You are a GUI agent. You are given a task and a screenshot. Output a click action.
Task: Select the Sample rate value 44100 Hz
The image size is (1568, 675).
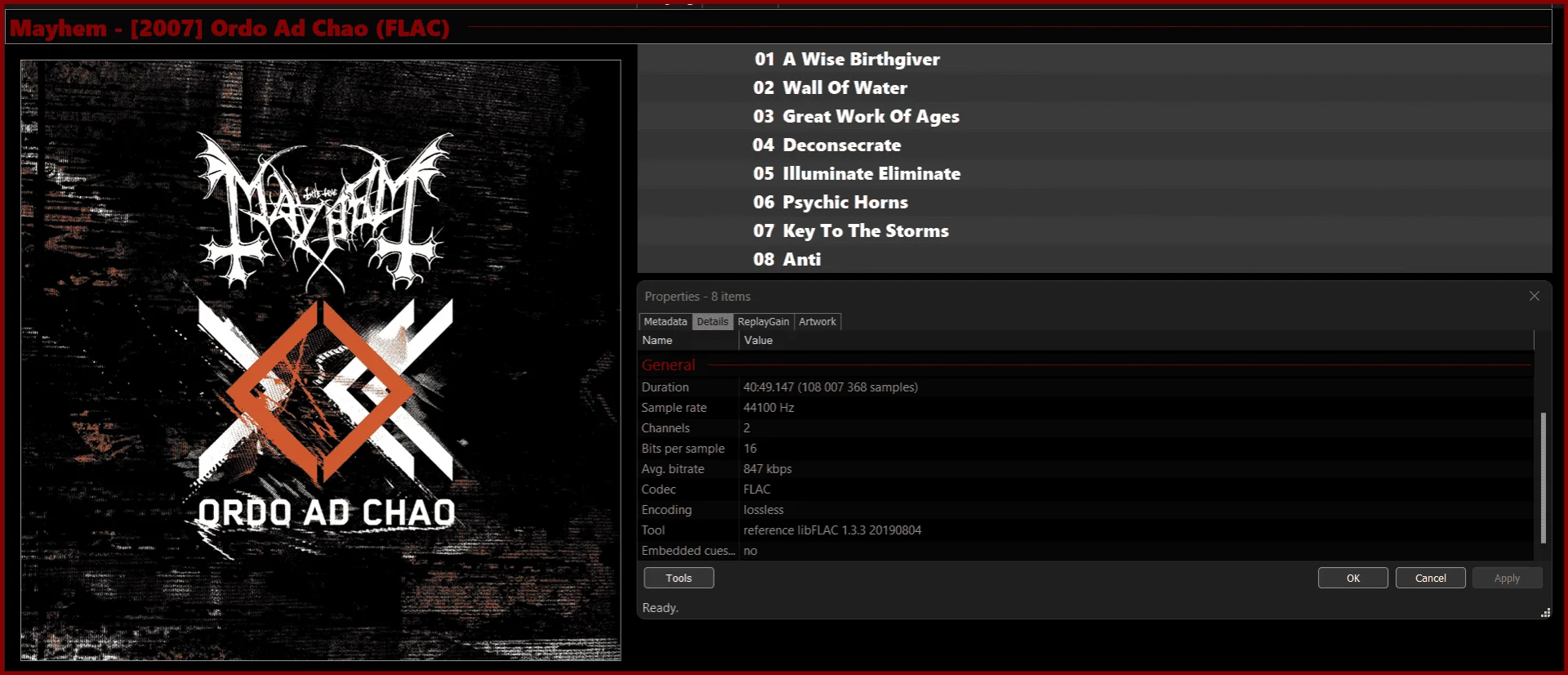(768, 408)
